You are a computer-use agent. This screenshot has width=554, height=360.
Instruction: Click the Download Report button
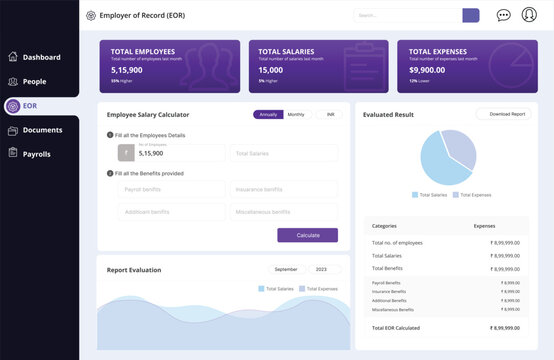tap(504, 114)
